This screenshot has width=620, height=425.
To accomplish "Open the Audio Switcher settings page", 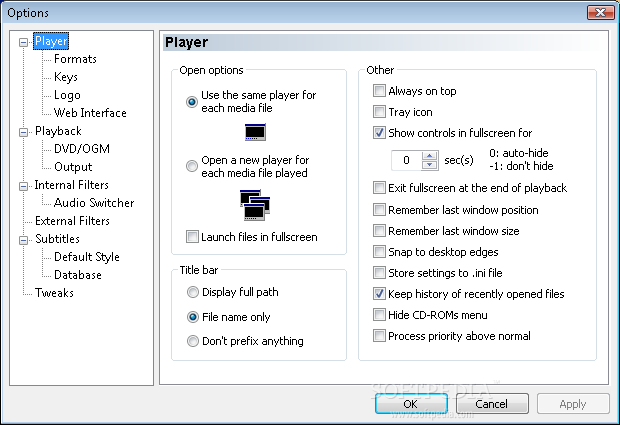I will click(94, 203).
